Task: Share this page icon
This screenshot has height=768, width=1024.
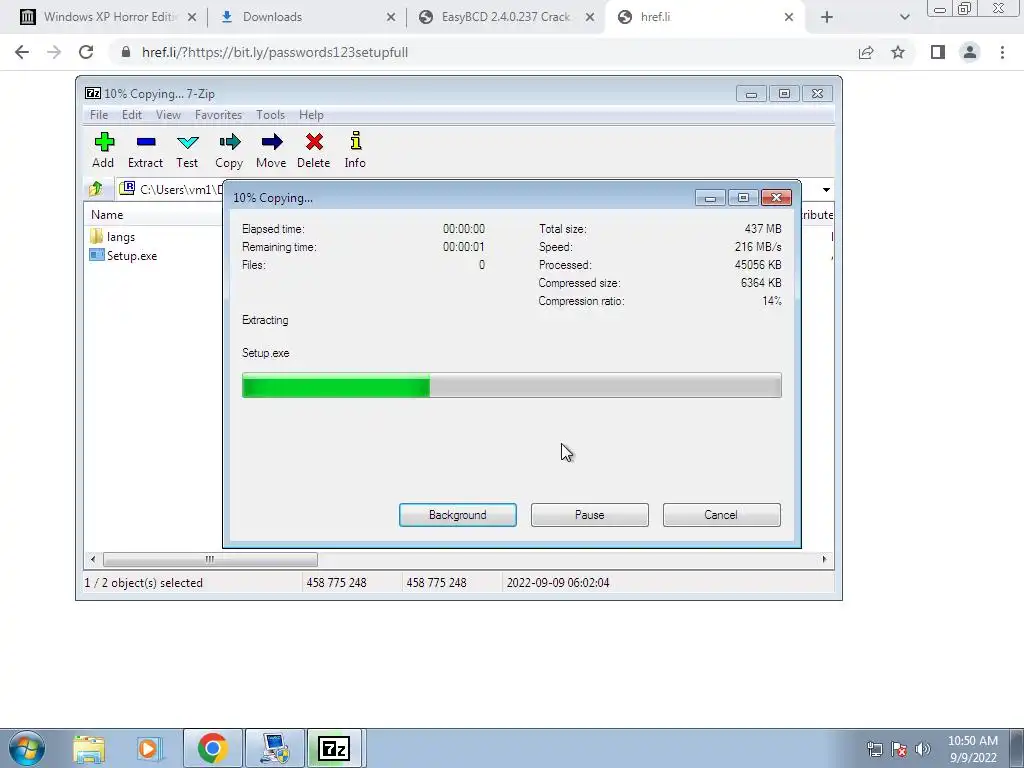Action: (866, 52)
